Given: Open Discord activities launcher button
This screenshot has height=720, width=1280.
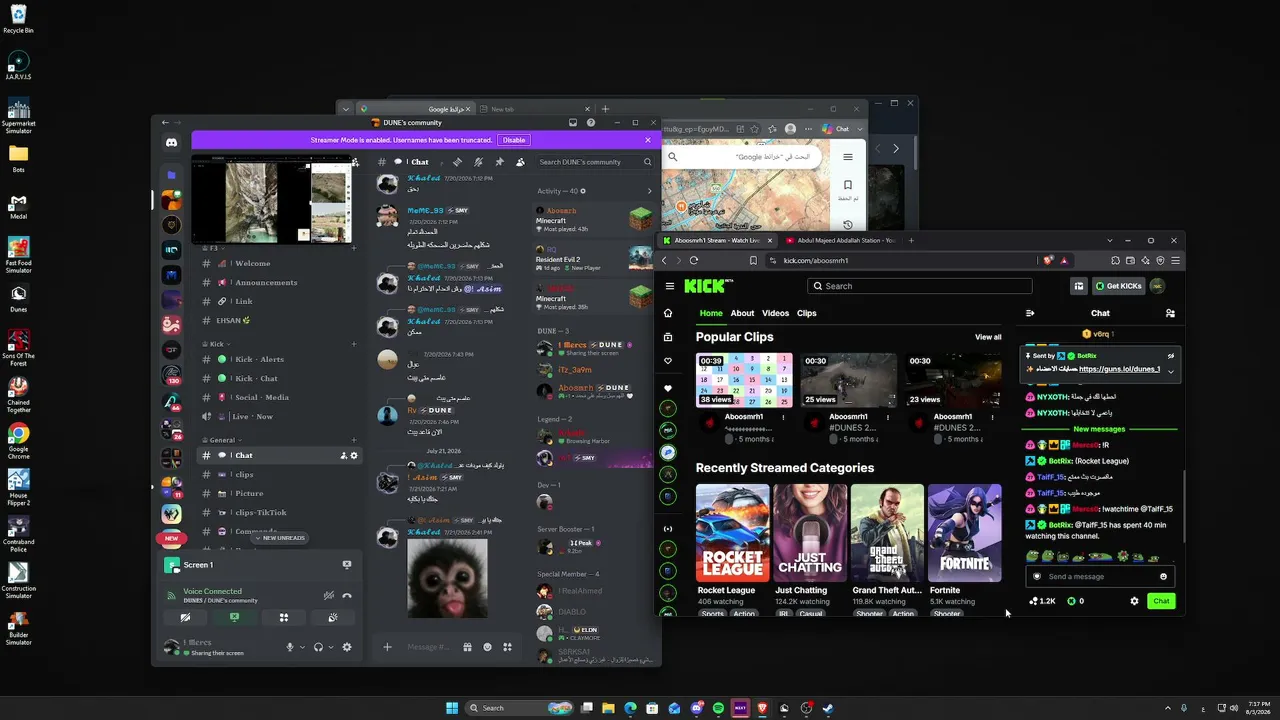Looking at the screenshot, I should (x=283, y=618).
